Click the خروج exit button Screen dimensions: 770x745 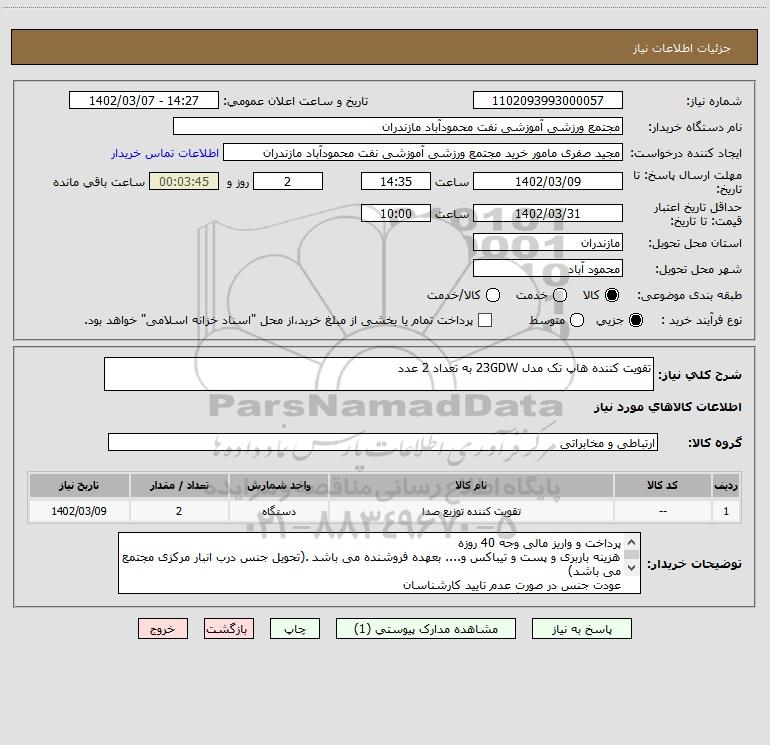163,629
